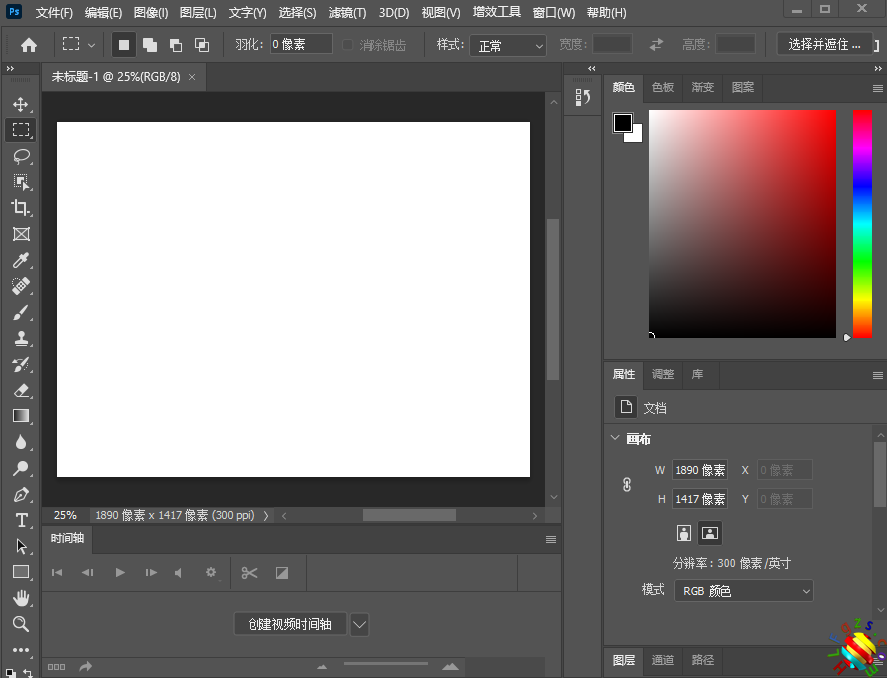Open the 文件(F) menu
887x678 pixels.
54,12
